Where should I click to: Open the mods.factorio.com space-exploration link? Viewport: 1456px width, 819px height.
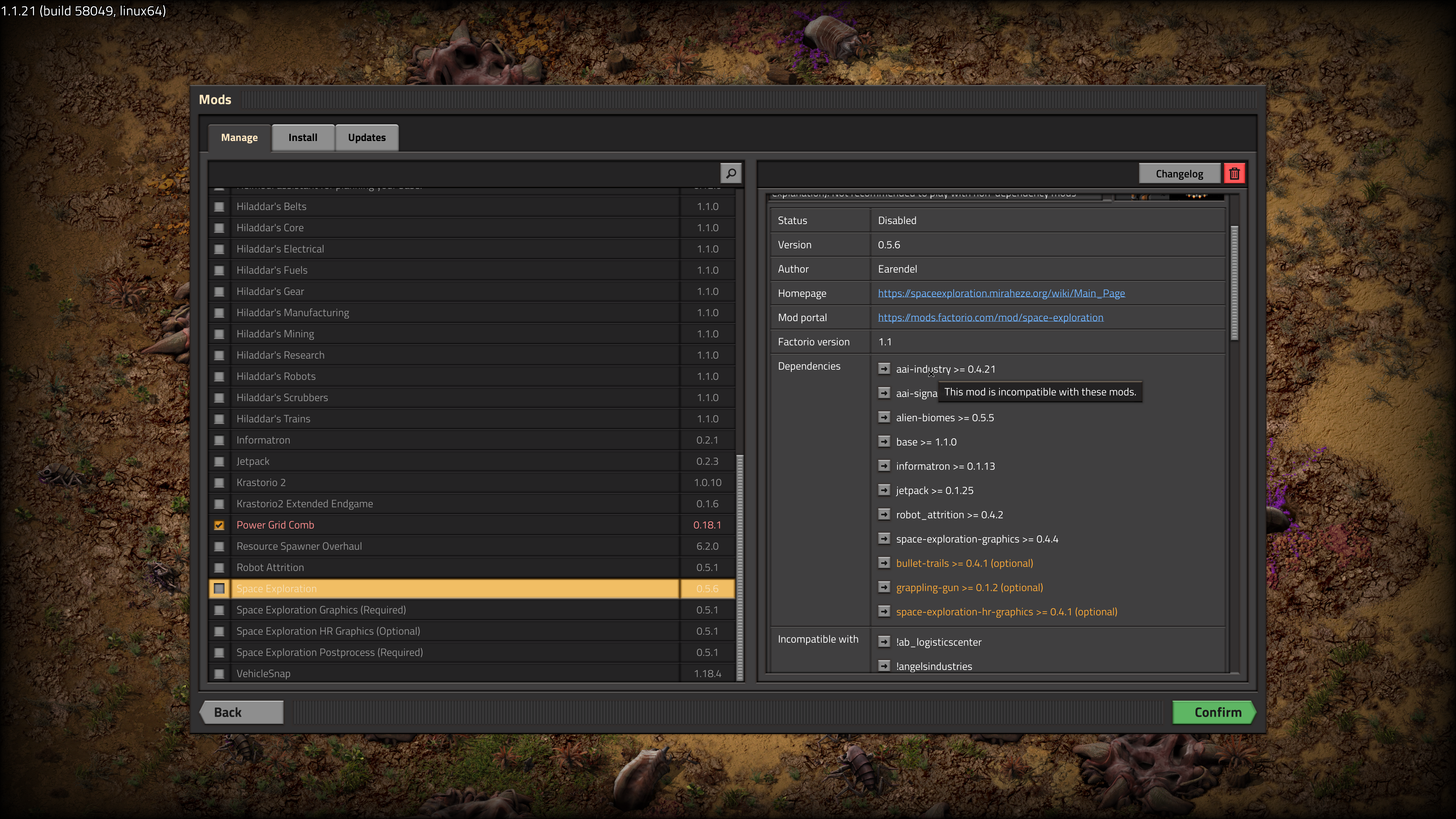pos(990,318)
